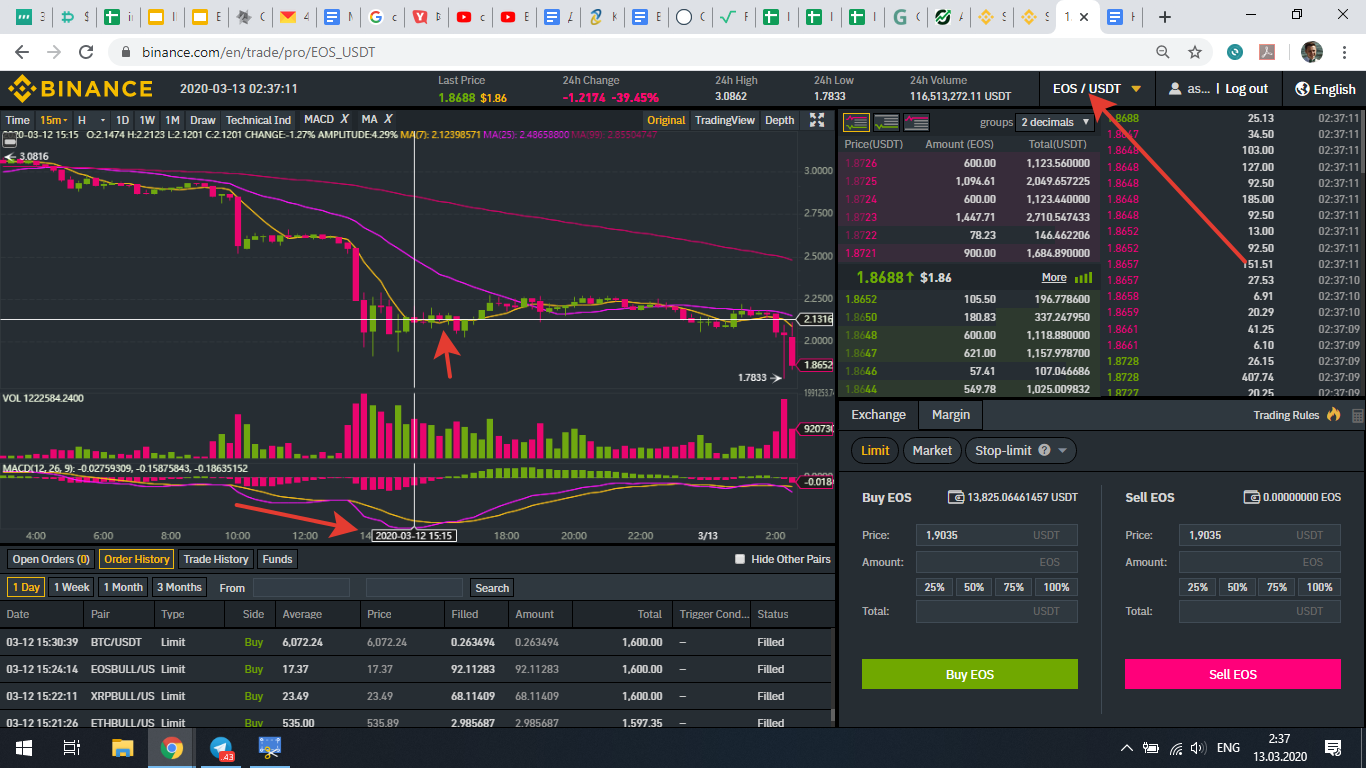Select Market order type
Image resolution: width=1366 pixels, height=768 pixels.
click(932, 450)
